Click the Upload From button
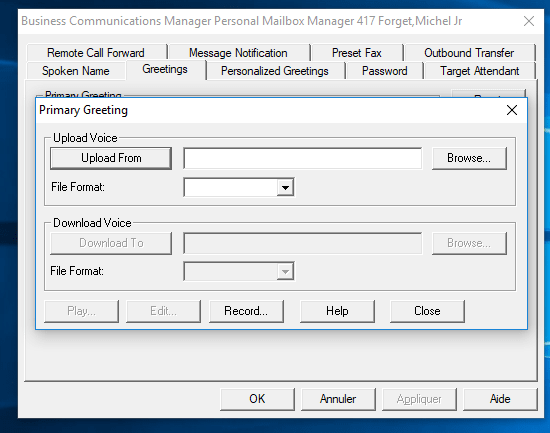The width and height of the screenshot is (550, 433). tap(111, 158)
